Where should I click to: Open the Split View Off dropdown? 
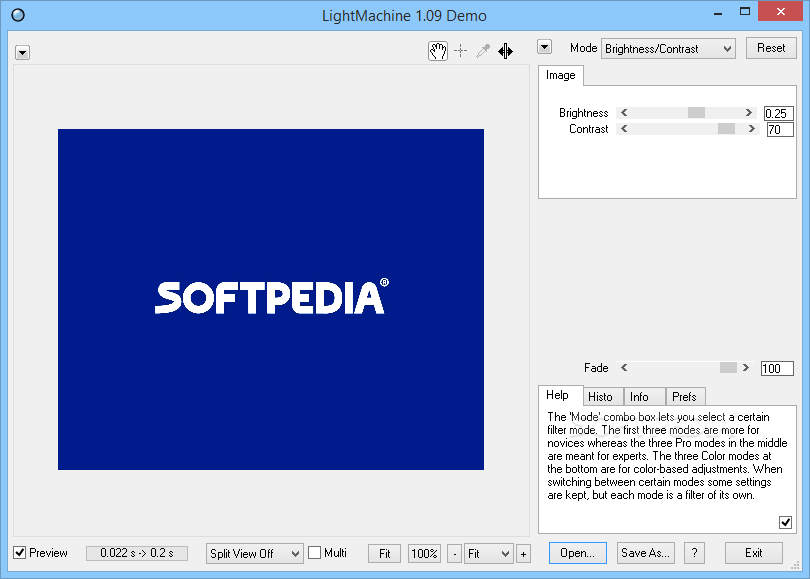(254, 554)
